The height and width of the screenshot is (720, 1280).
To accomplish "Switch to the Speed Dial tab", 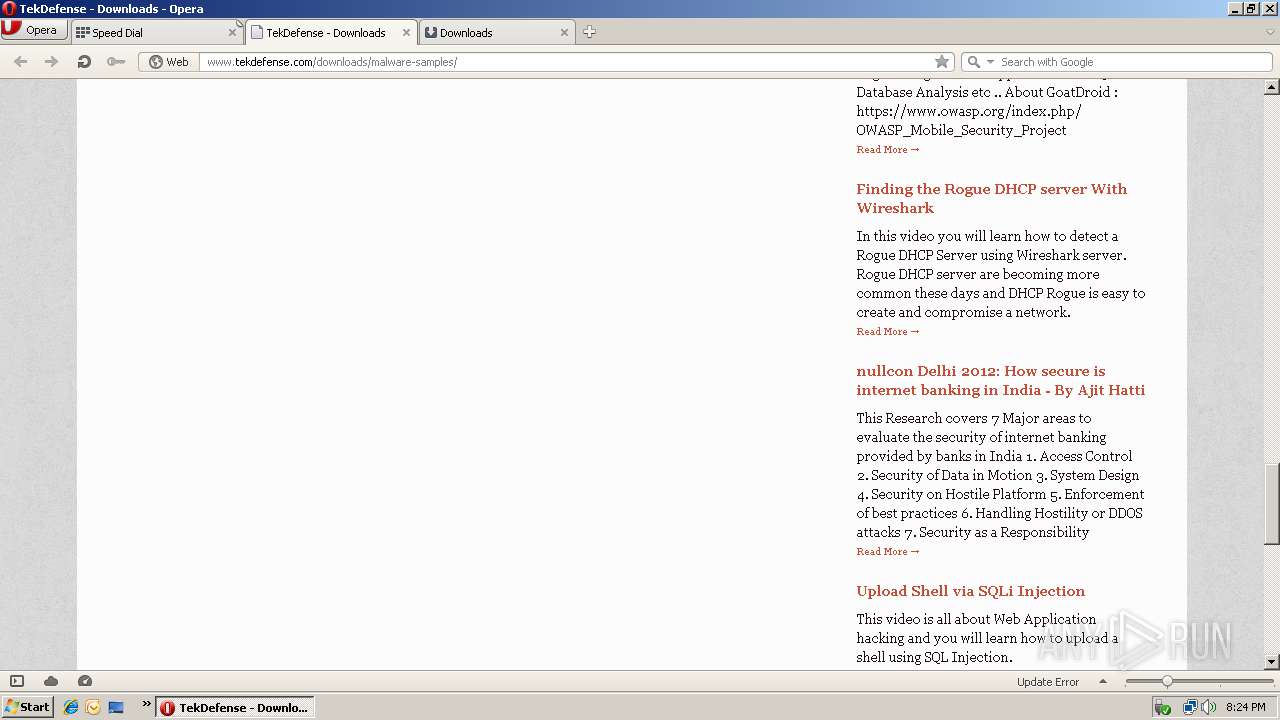I will [156, 32].
